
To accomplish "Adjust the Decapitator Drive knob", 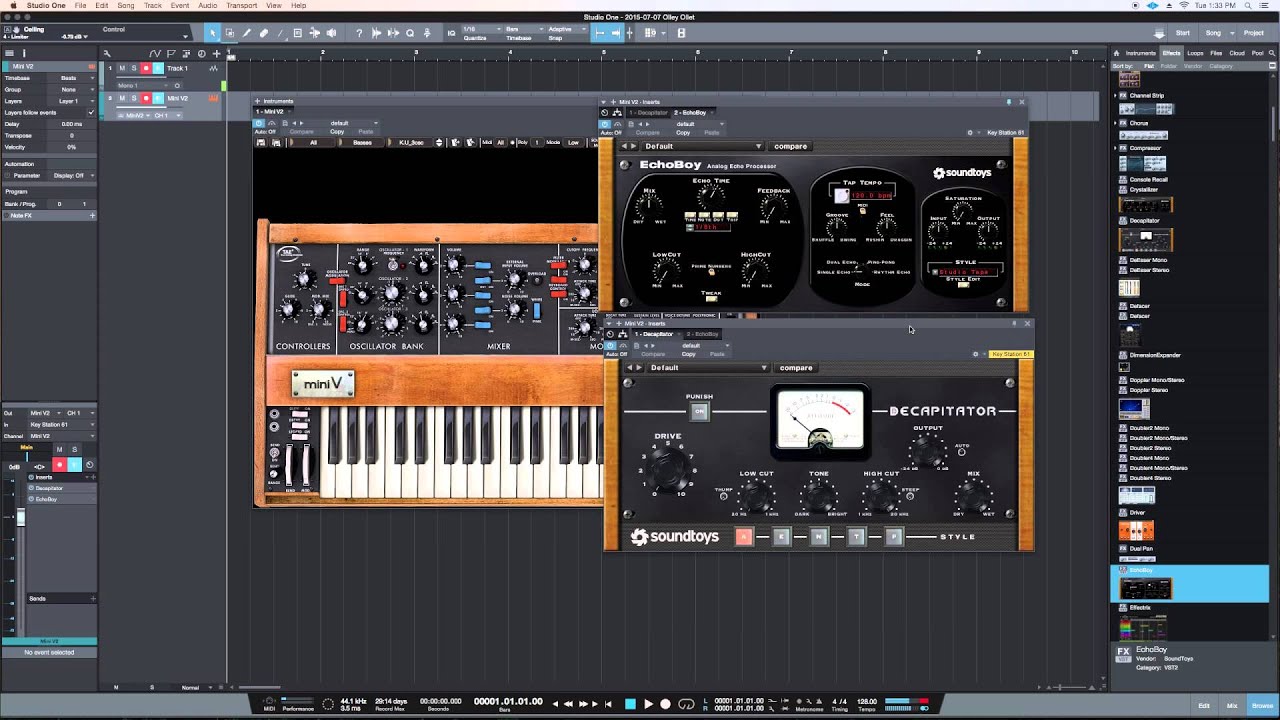I will 668,470.
